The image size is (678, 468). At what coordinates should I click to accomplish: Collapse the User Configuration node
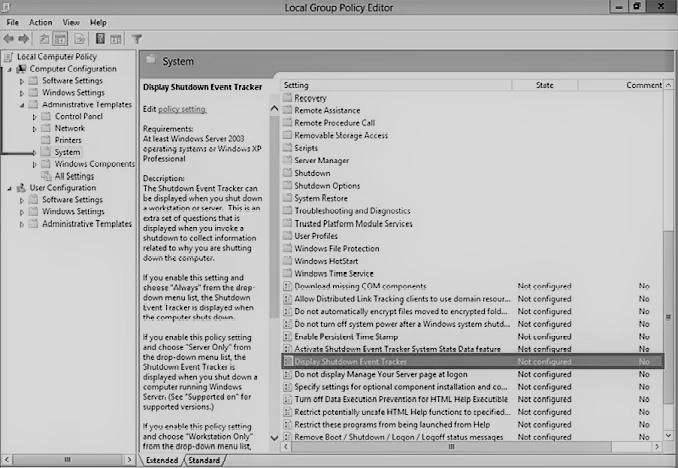[x=10, y=189]
